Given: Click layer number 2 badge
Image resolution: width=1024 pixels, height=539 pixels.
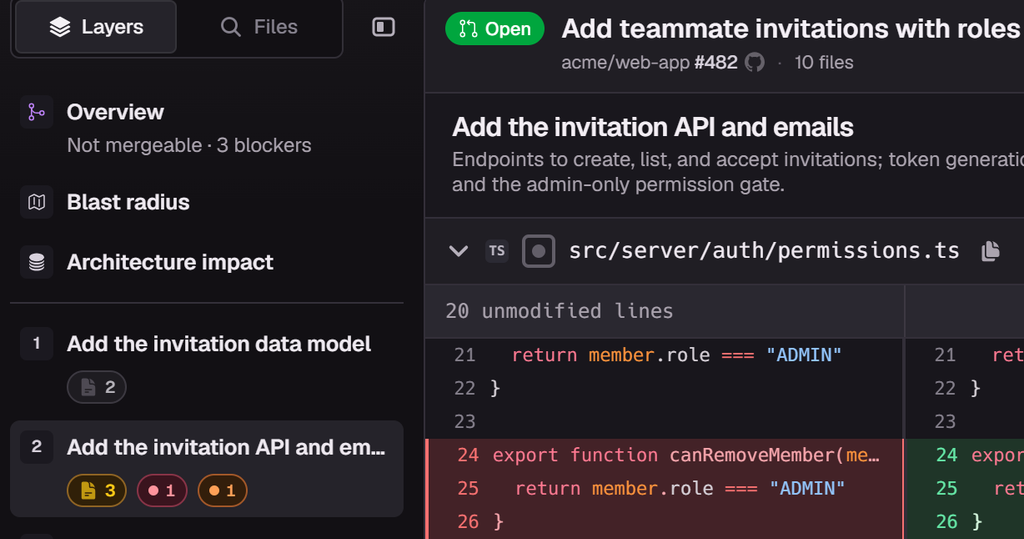Looking at the screenshot, I should (x=37, y=447).
